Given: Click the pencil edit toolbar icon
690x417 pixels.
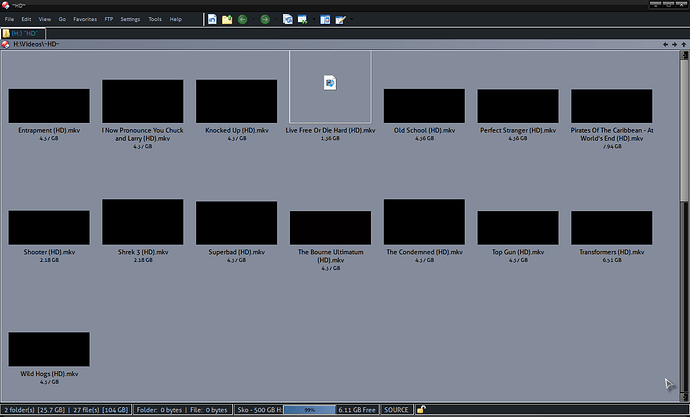Looking at the screenshot, I should (x=341, y=19).
